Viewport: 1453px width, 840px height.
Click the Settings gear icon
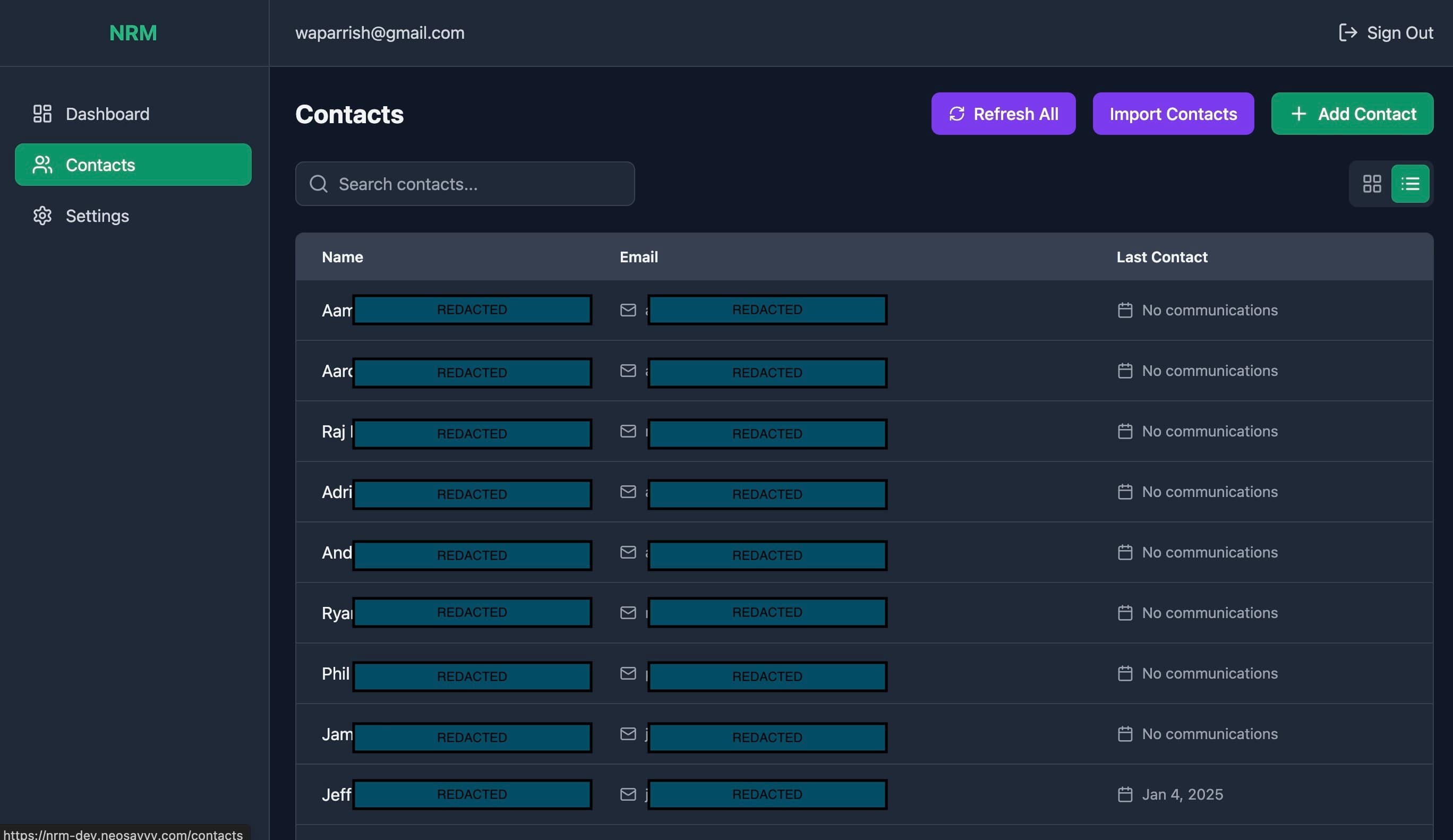pyautogui.click(x=42, y=216)
